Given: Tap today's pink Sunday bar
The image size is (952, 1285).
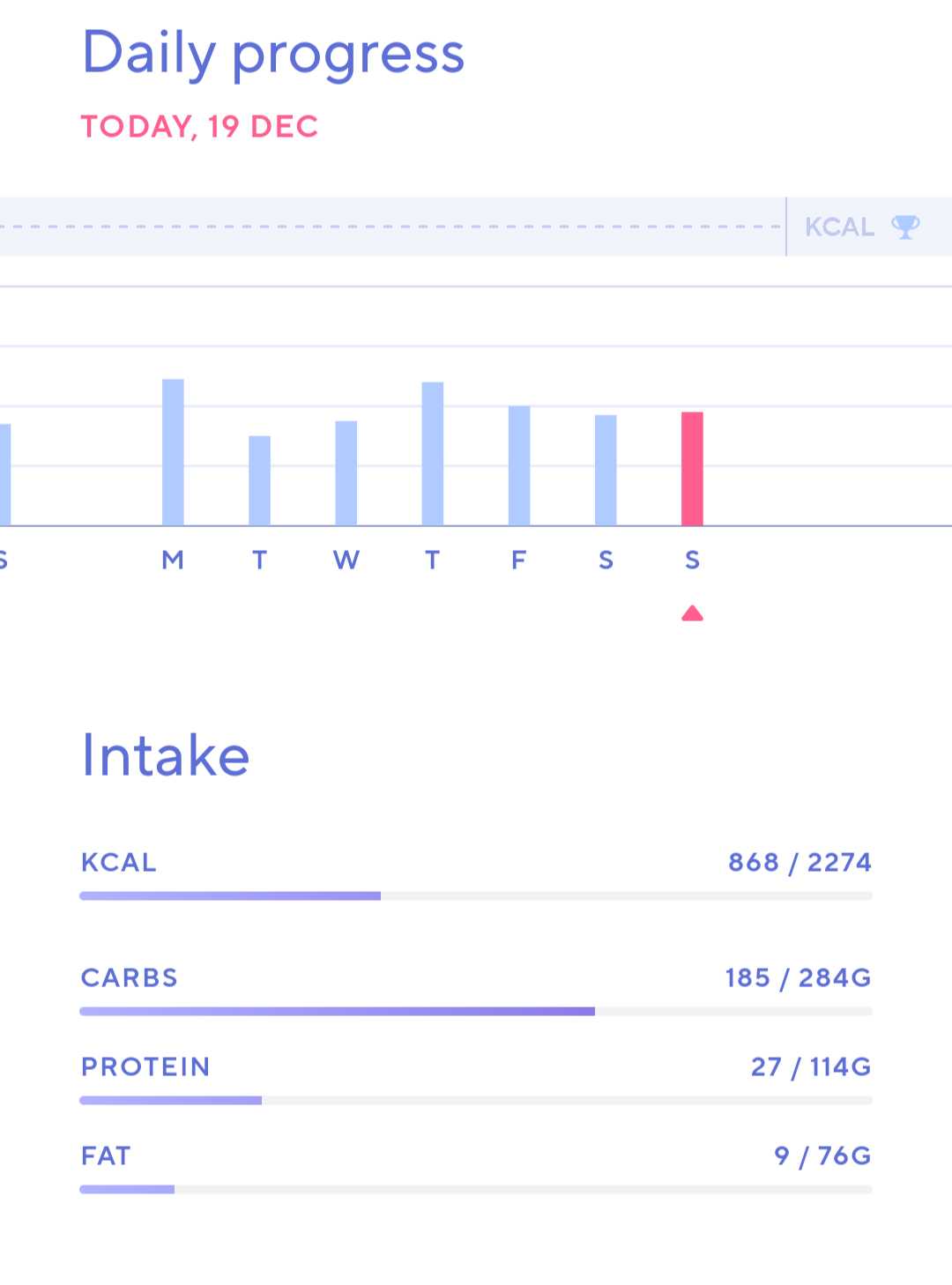Looking at the screenshot, I should [x=692, y=469].
